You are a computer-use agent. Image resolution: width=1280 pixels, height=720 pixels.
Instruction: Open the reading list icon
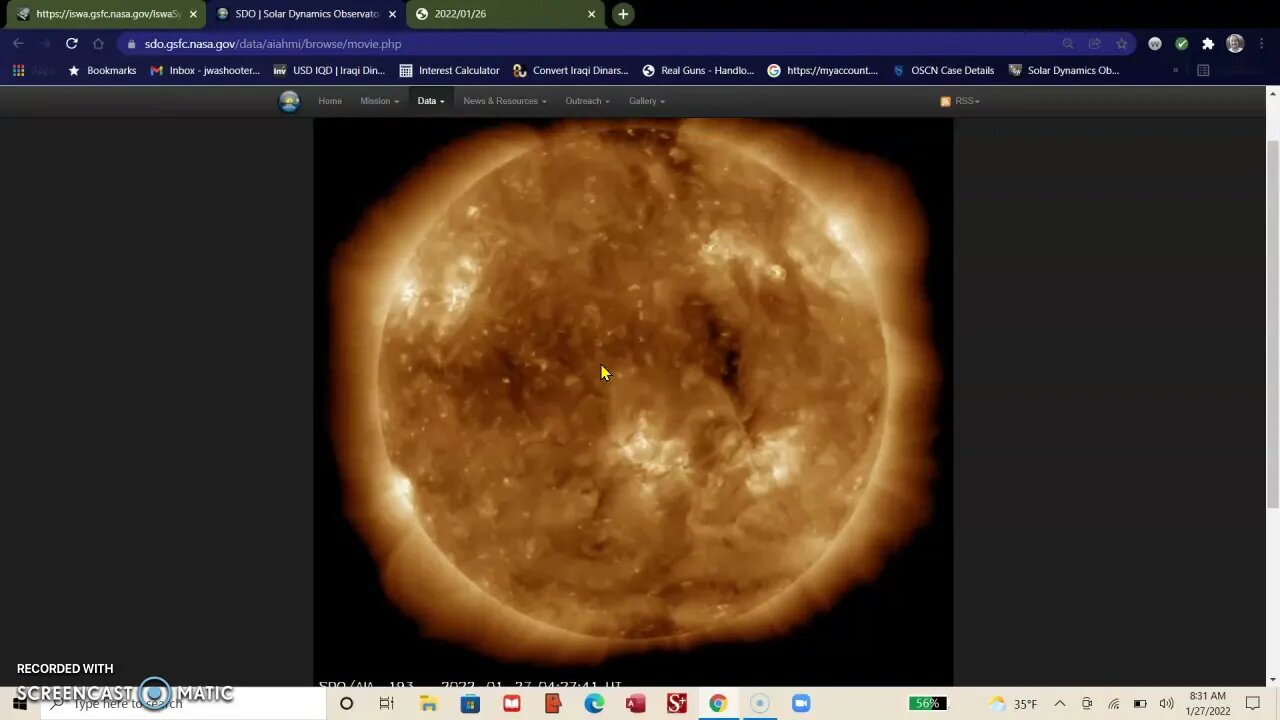[x=1203, y=71]
